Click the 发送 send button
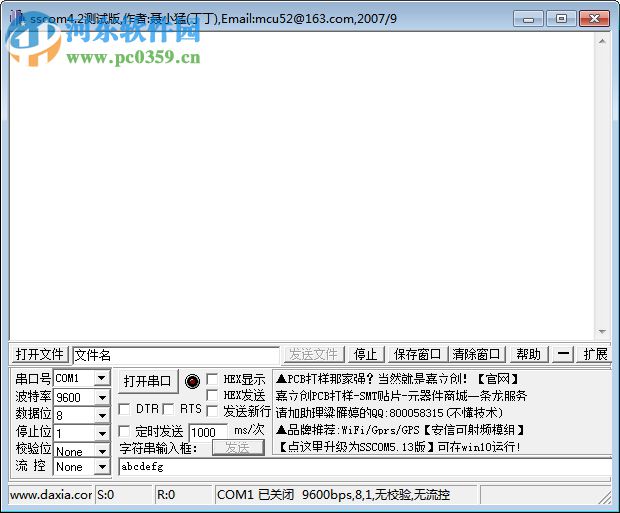Image resolution: width=620 pixels, height=513 pixels. point(238,447)
